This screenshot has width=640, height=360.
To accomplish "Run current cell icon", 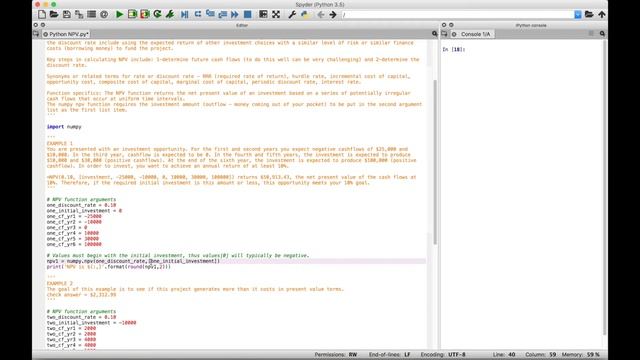I will [x=132, y=14].
